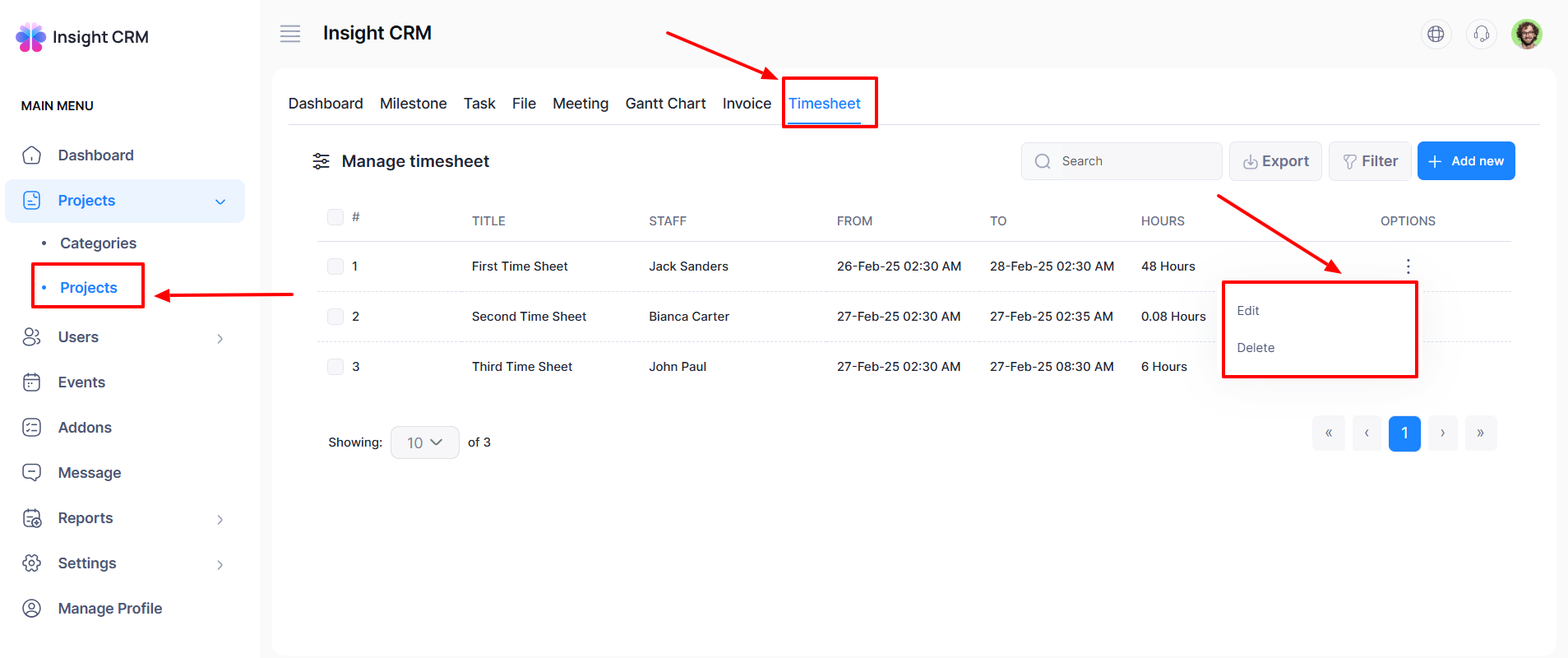
Task: Expand the Reports sidebar menu
Action: tap(220, 519)
